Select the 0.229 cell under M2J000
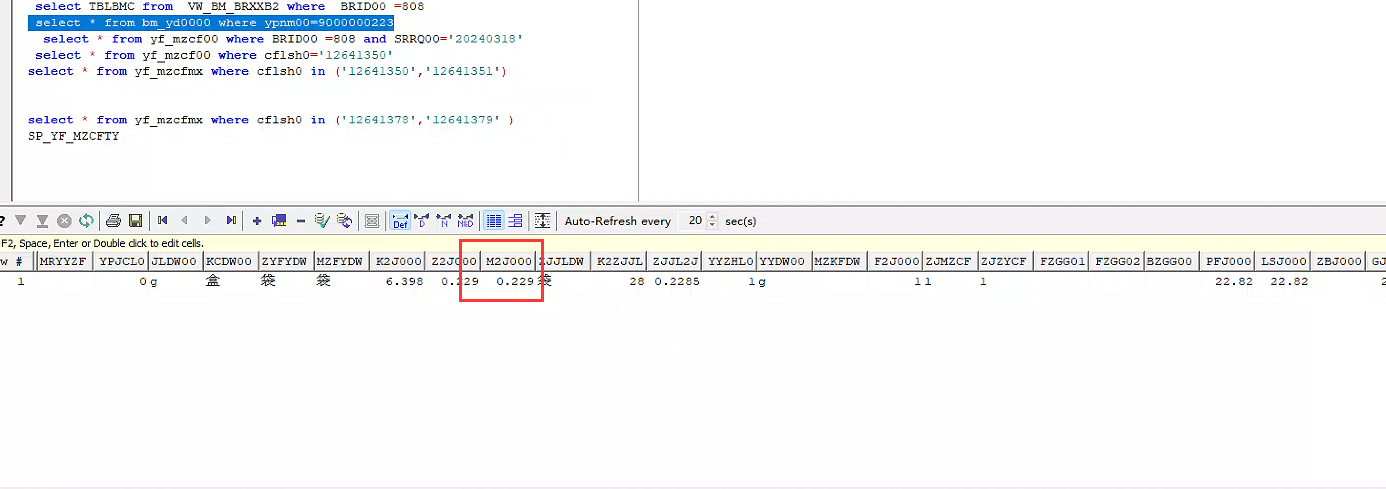This screenshot has width=1386, height=489. (508, 282)
